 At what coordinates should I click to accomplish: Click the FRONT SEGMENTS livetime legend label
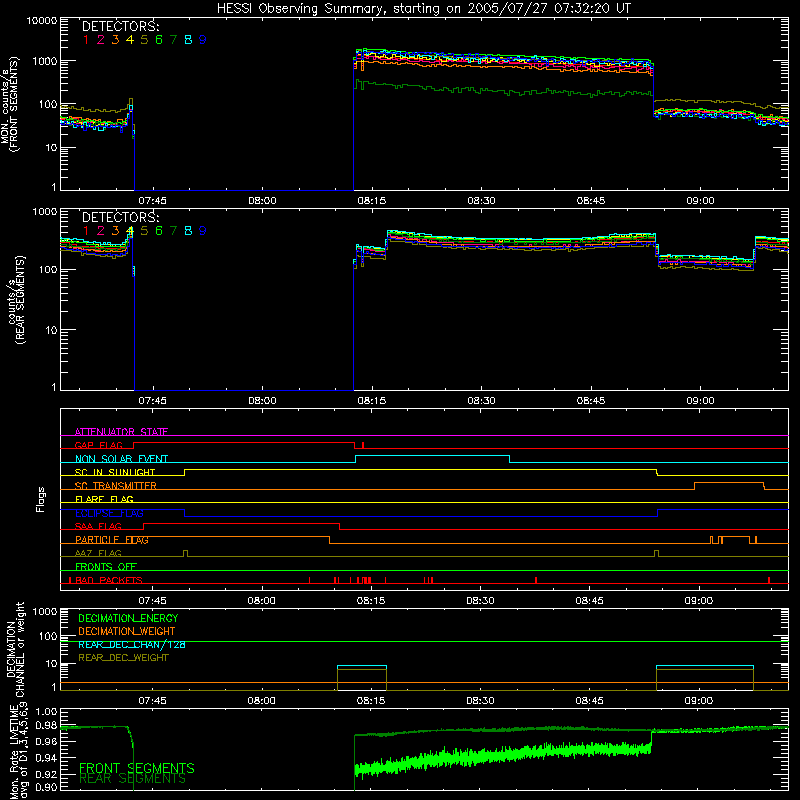[x=137, y=768]
